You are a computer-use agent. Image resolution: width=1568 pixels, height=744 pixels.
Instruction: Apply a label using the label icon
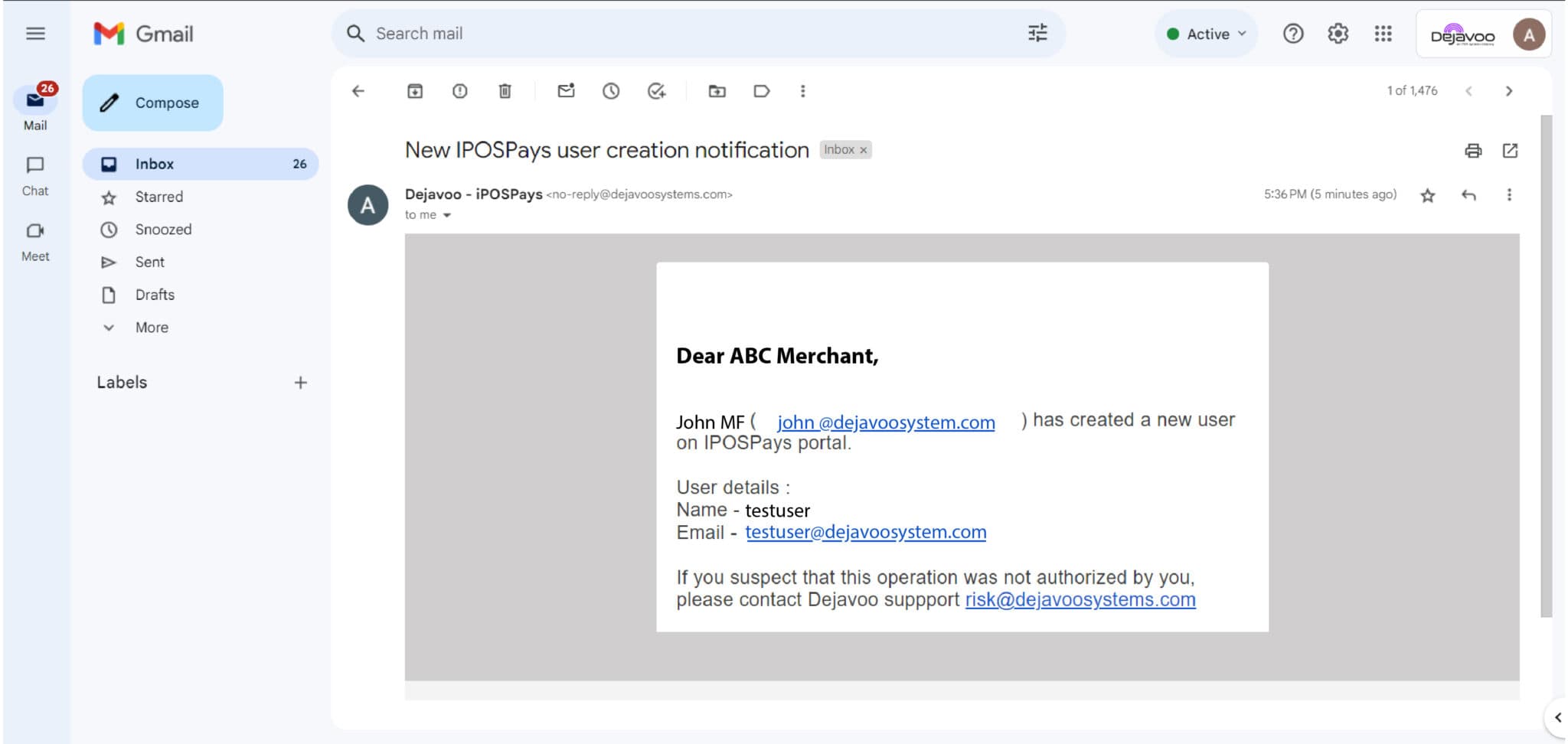click(x=761, y=91)
